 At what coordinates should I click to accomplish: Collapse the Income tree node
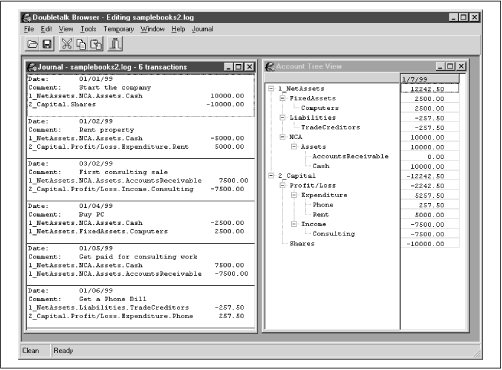(294, 224)
